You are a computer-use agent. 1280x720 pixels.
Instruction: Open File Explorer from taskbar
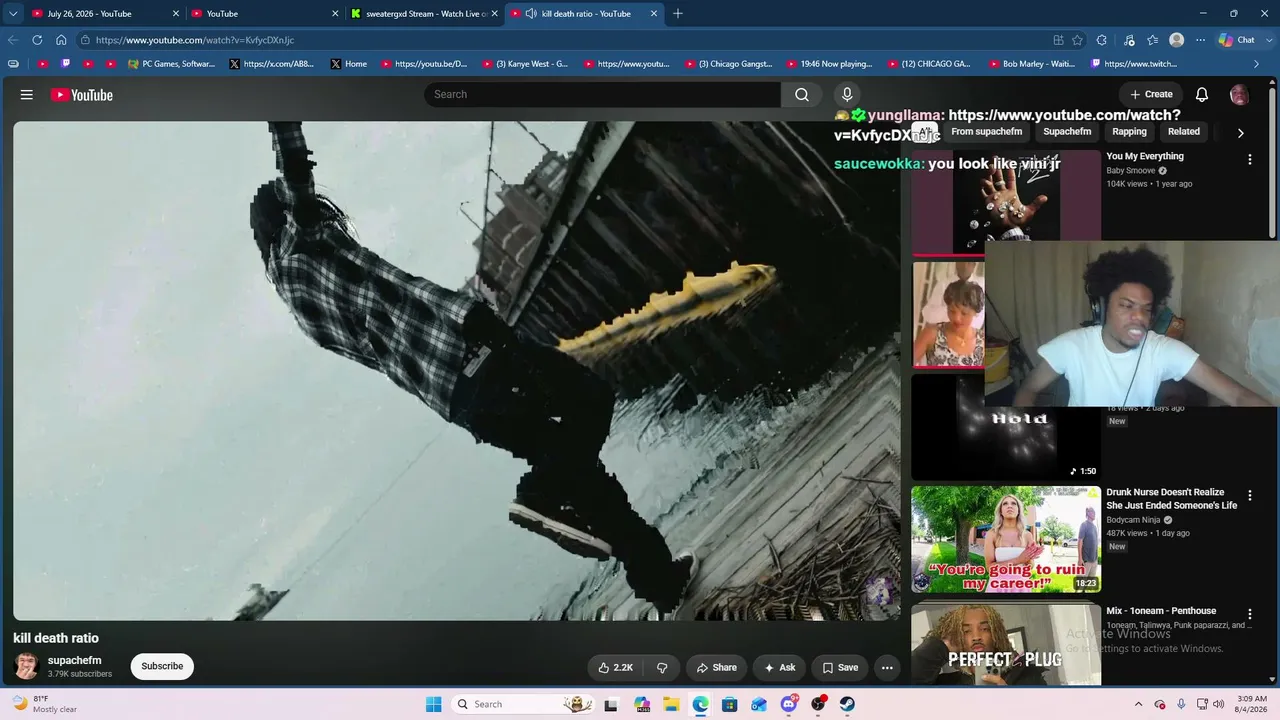click(671, 704)
